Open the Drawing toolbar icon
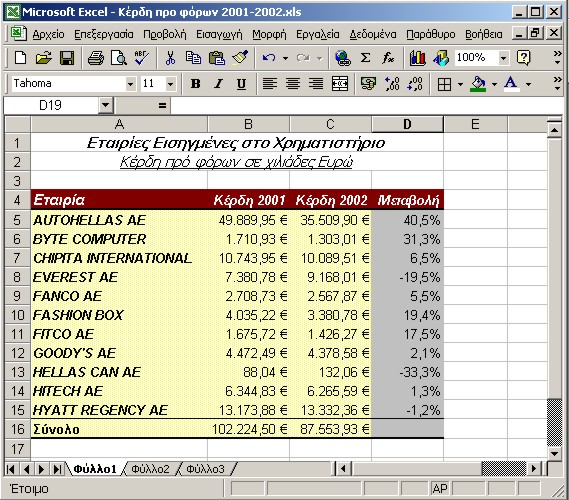Image resolution: width=569 pixels, height=500 pixels. click(441, 58)
